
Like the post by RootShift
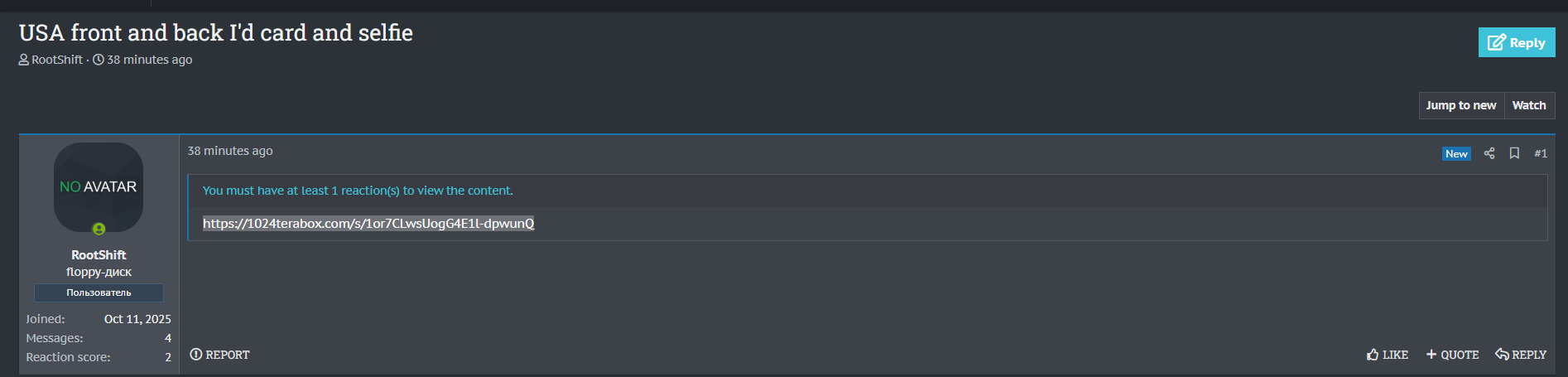click(1388, 355)
